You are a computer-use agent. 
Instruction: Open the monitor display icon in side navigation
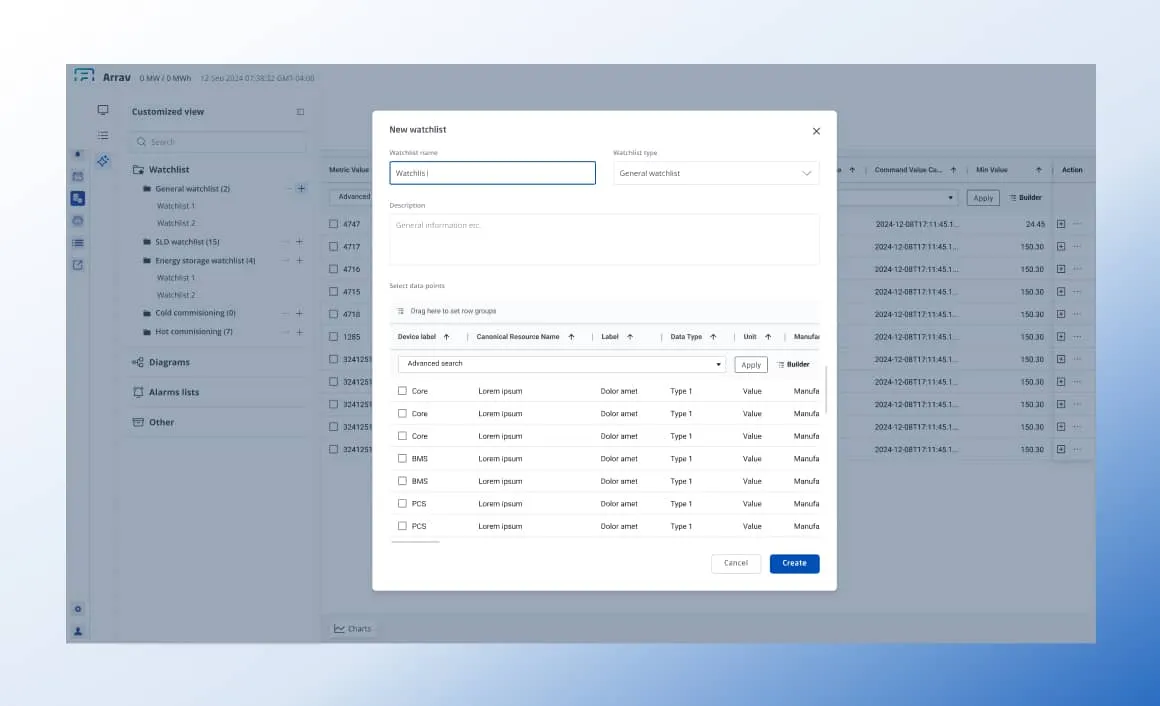pyautogui.click(x=103, y=110)
